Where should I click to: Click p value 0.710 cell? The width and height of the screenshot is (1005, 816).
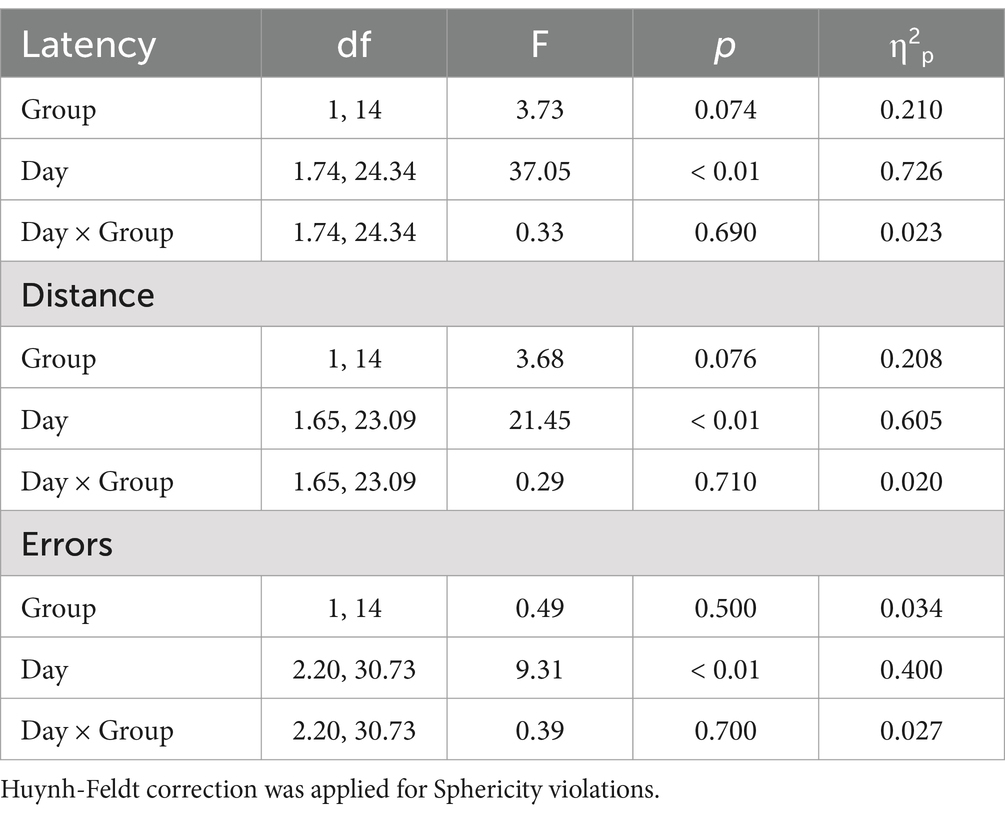pos(726,481)
